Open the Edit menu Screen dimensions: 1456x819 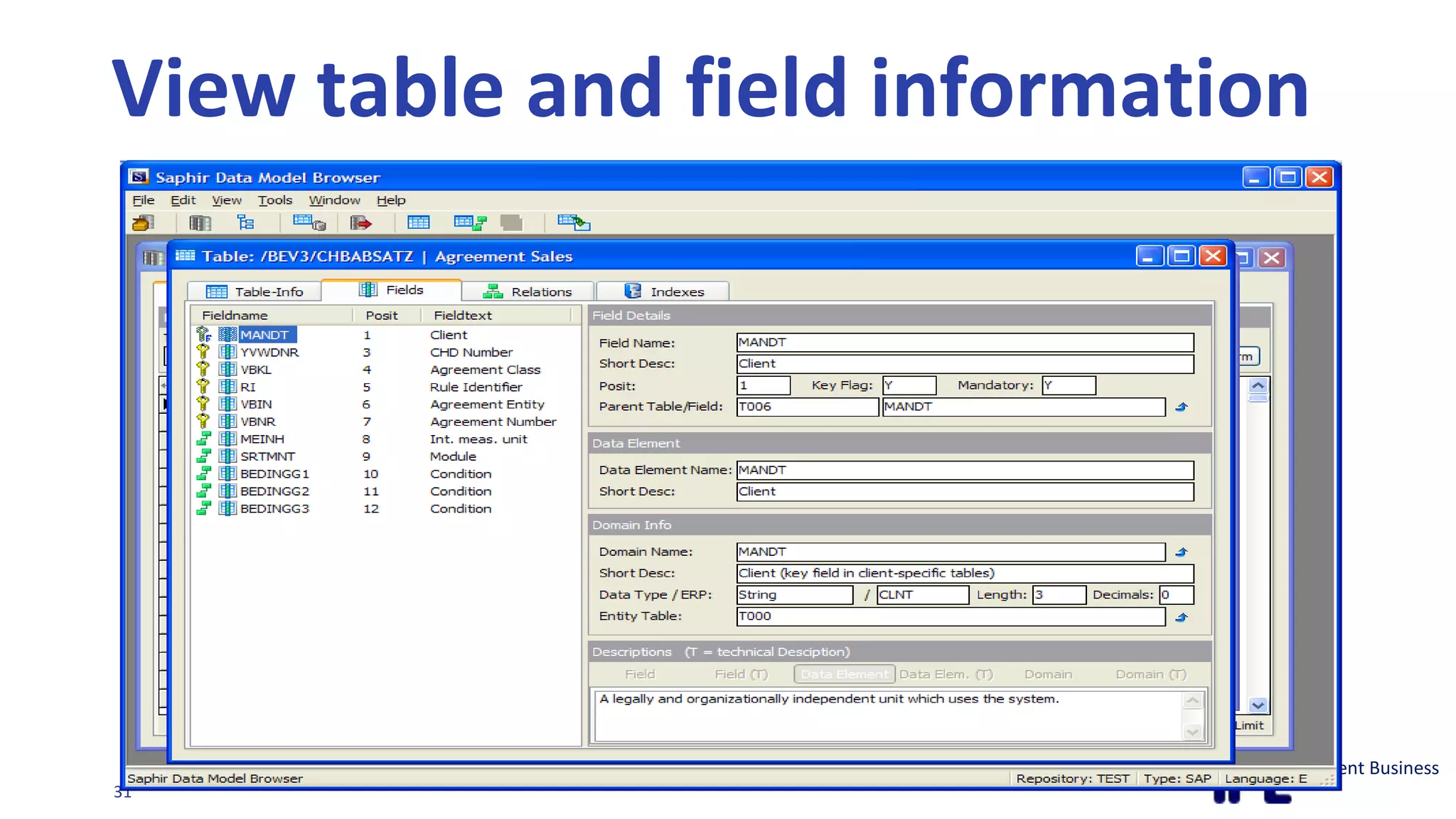pyautogui.click(x=183, y=200)
